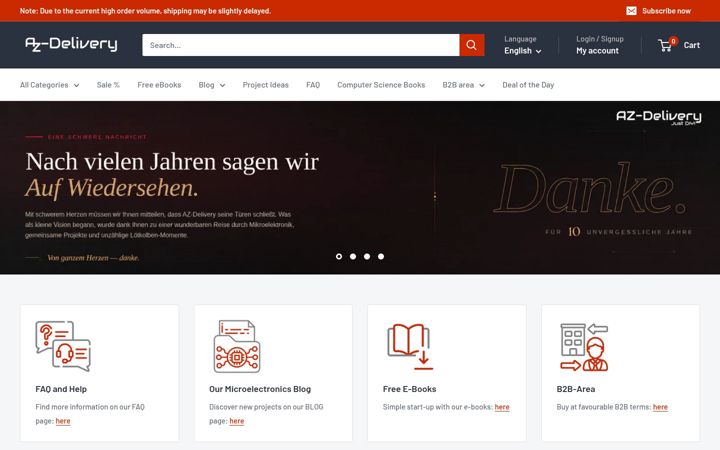
Task: Open the FAQ navigation item
Action: tap(313, 85)
